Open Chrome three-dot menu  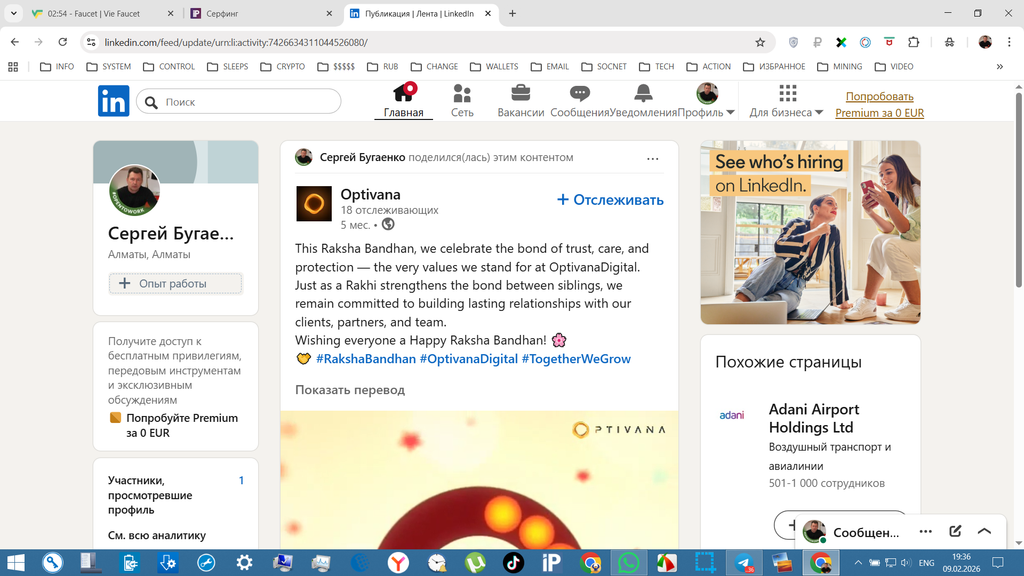[x=1009, y=42]
